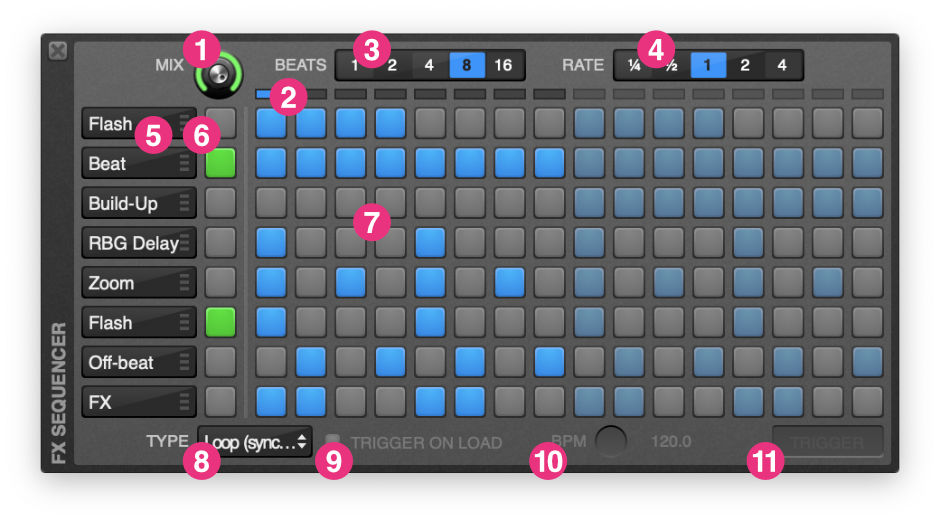
Task: Toggle the green enable button for Beat
Action: pyautogui.click(x=221, y=163)
